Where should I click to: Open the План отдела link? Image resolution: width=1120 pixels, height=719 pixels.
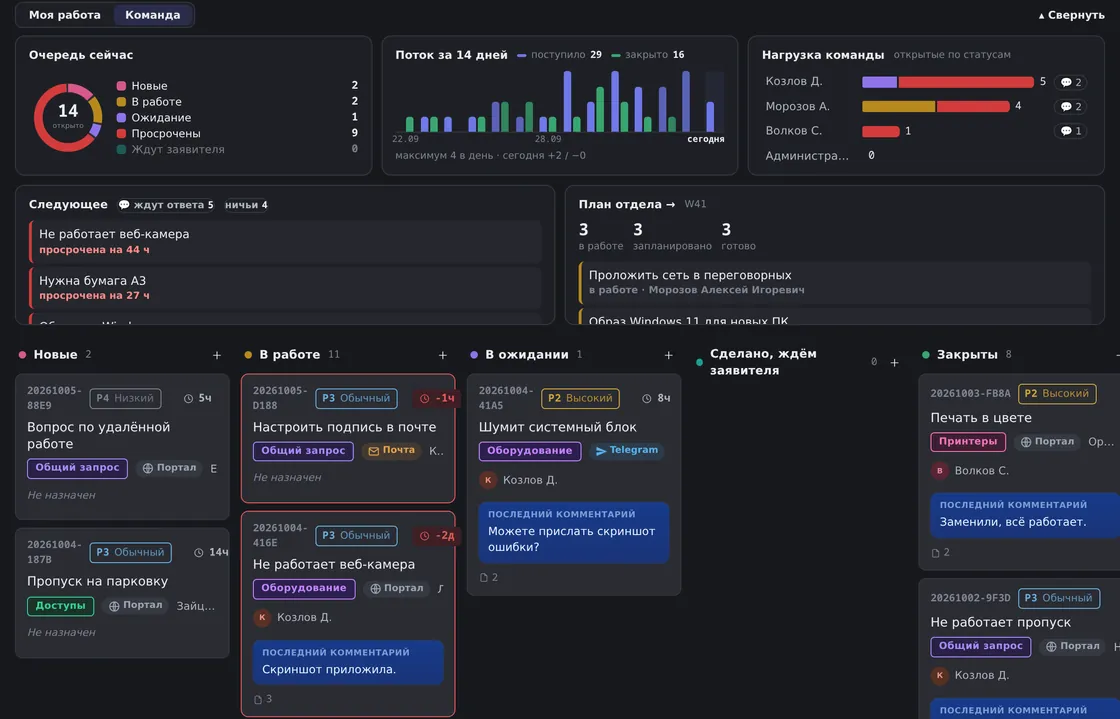[626, 204]
